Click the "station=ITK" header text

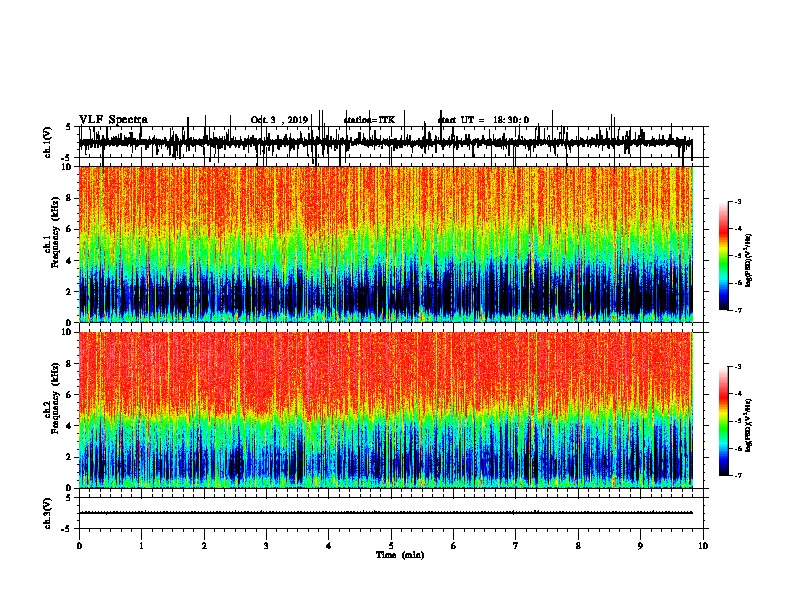pos(369,120)
